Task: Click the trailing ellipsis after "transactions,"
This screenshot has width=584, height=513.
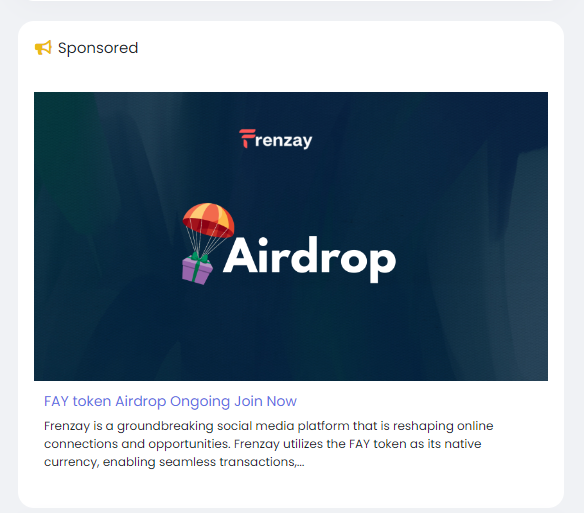Action: [301, 464]
